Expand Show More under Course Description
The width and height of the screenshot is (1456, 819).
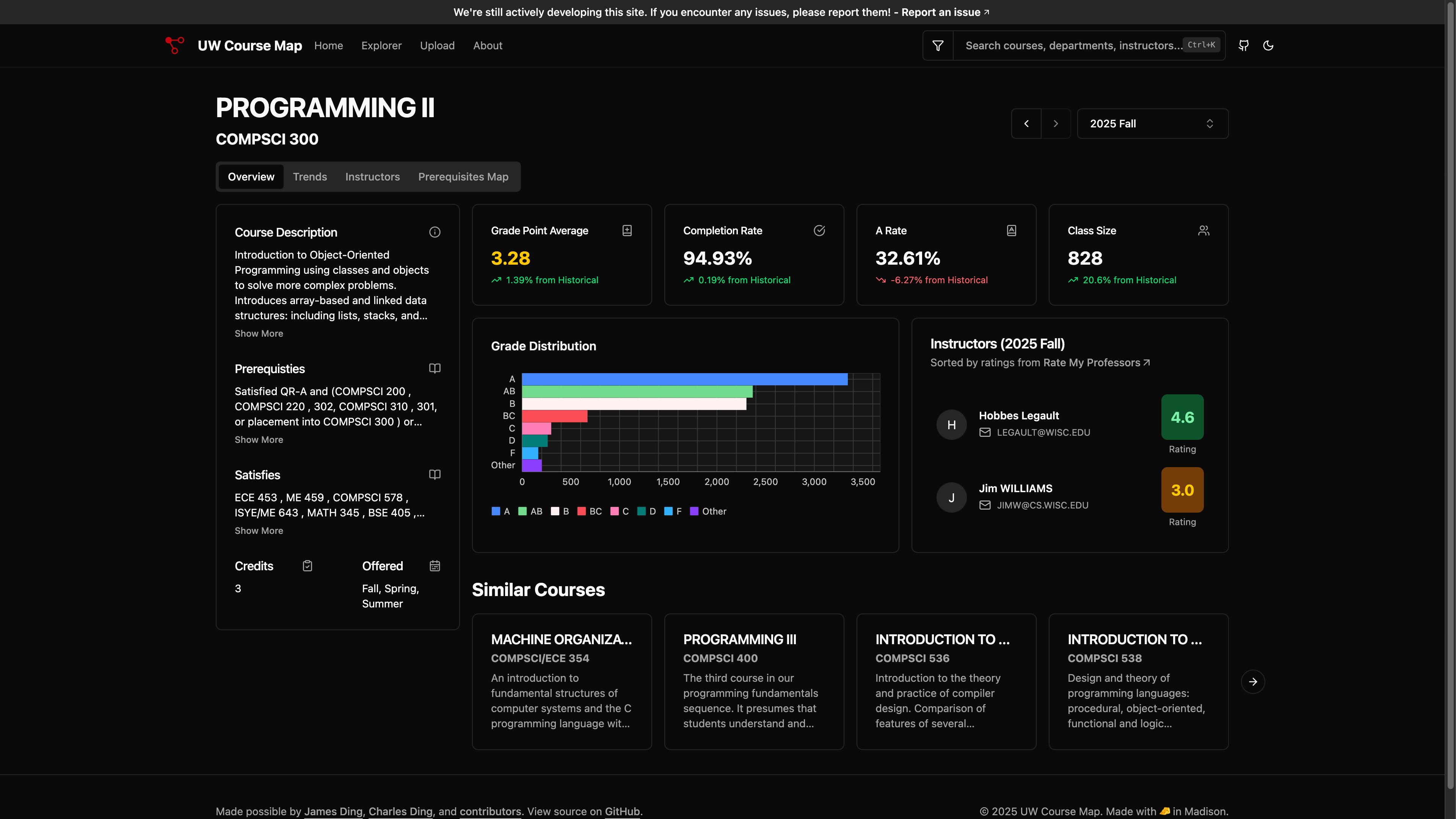[x=259, y=334]
